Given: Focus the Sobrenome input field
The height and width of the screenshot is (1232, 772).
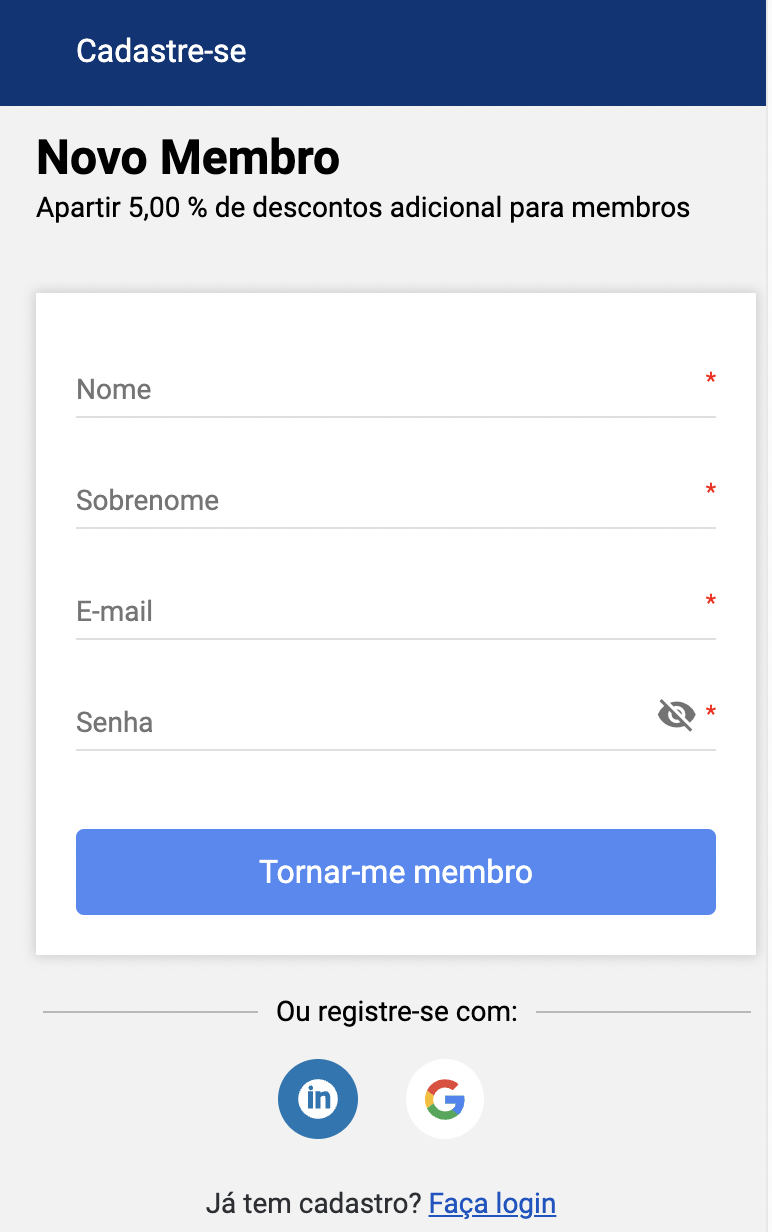Looking at the screenshot, I should coord(380,501).
